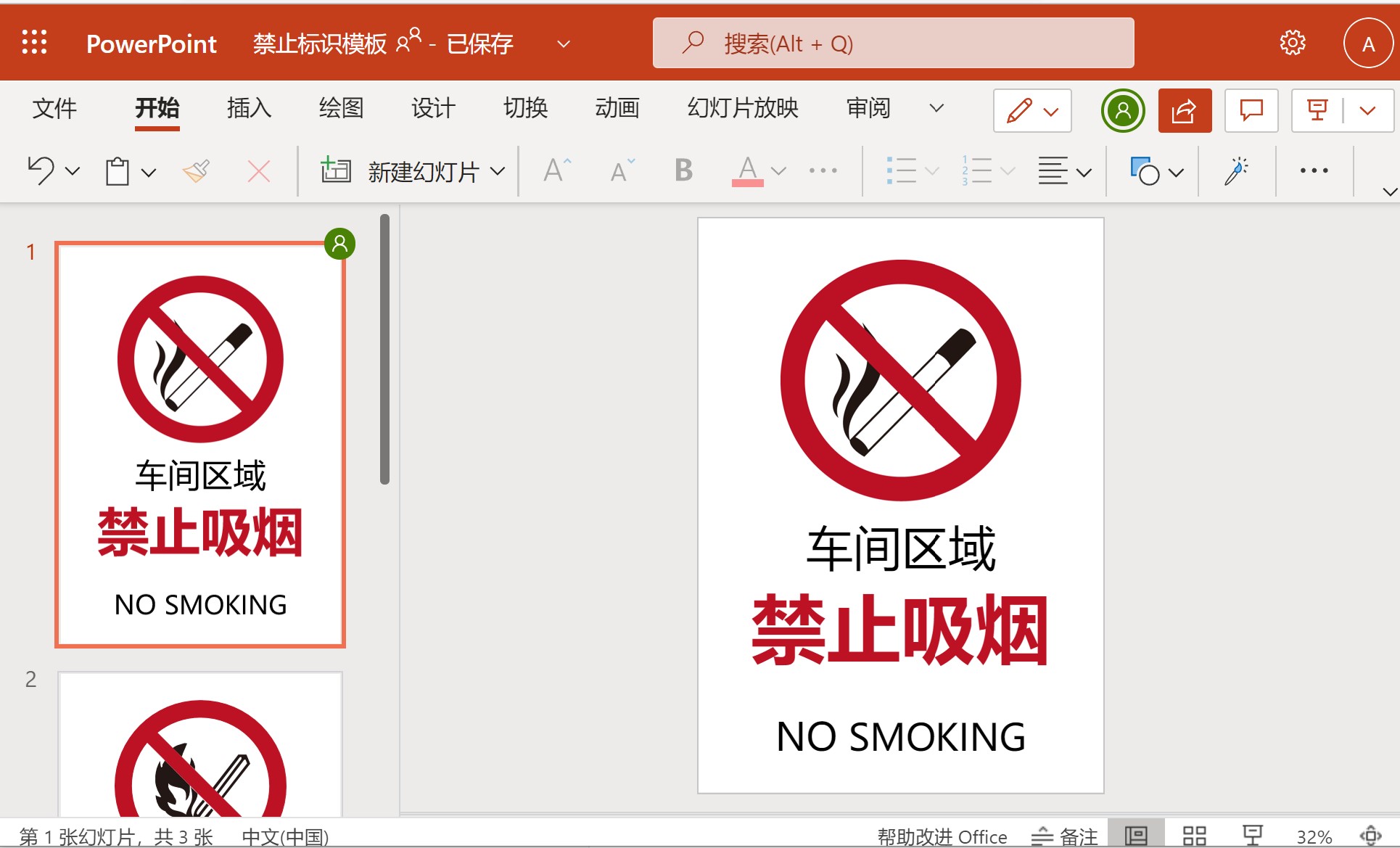Expand the New Slide dropdown arrow
The image size is (1400, 848).
(498, 171)
